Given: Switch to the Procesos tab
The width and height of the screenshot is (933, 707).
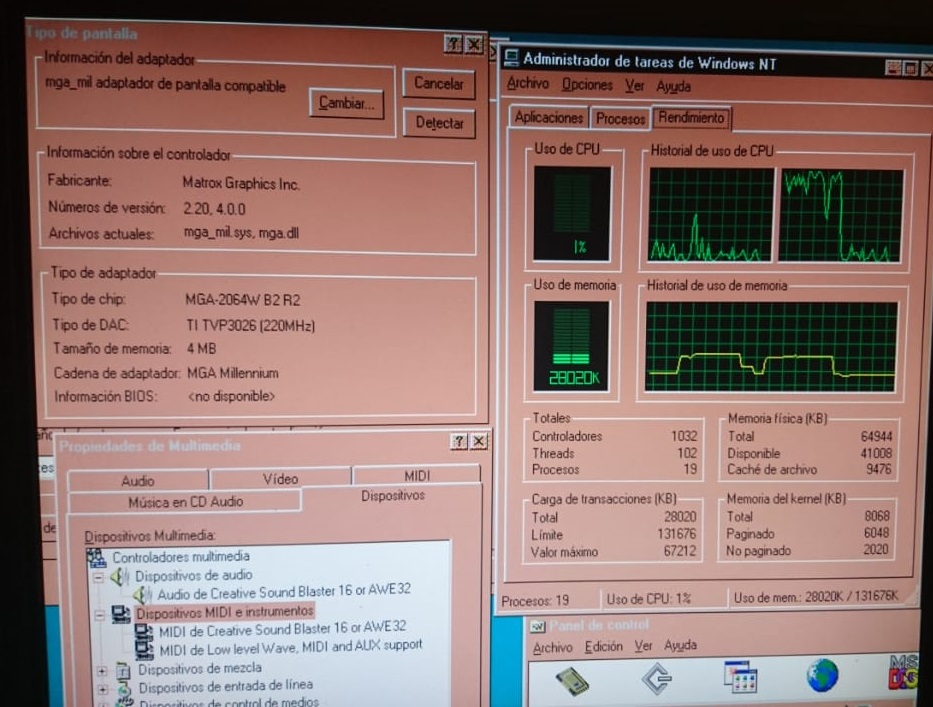Looking at the screenshot, I should coord(620,118).
